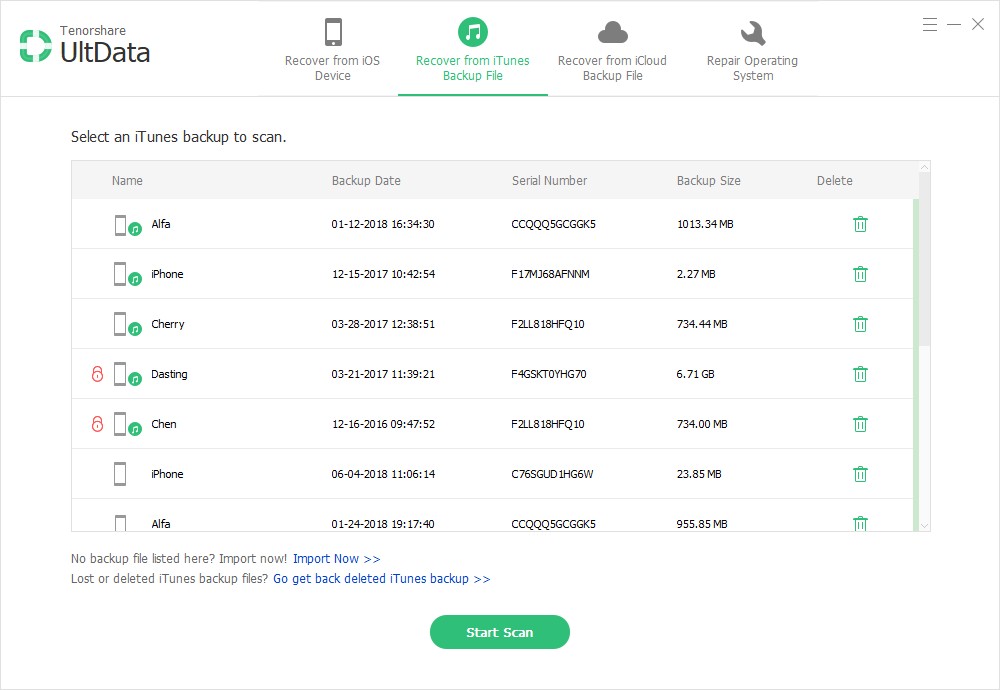Select the Dasting backup name
Viewport: 1000px width, 690px height.
169,374
